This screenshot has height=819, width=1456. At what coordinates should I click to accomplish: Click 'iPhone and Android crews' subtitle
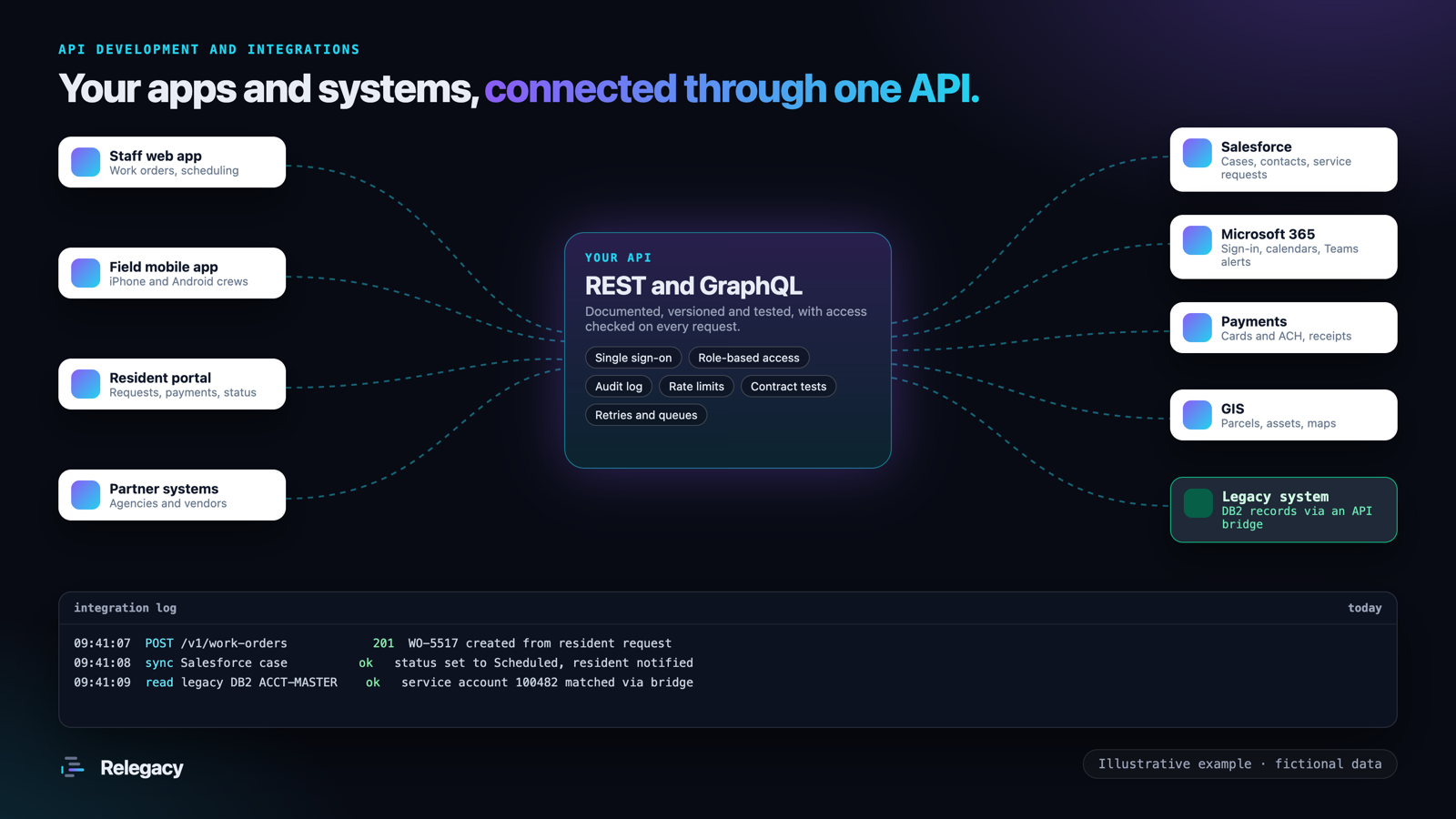[x=178, y=282]
